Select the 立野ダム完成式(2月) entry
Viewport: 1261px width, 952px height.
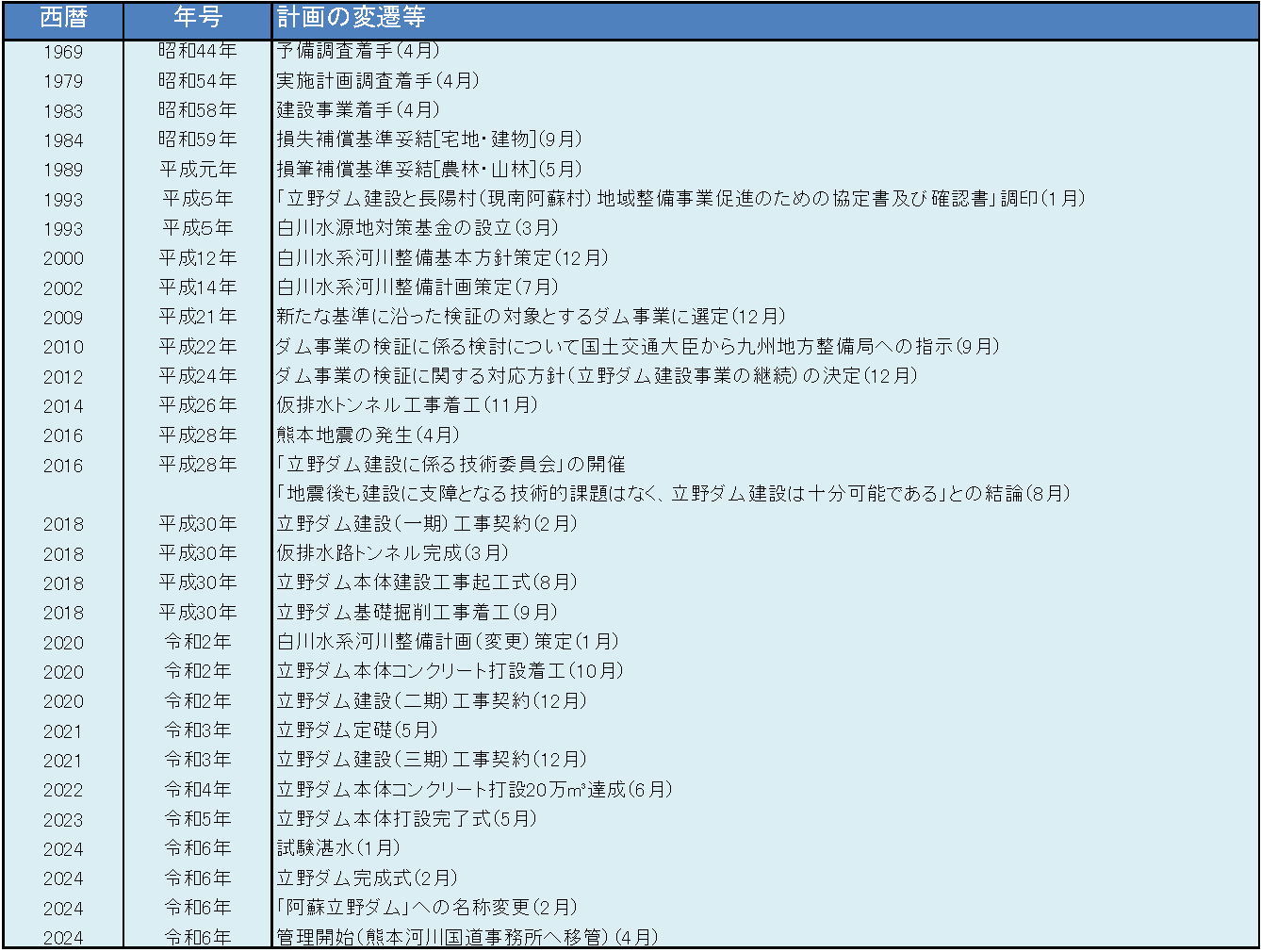click(x=367, y=878)
